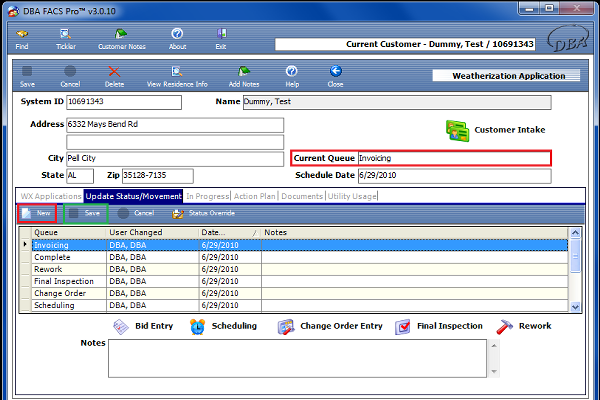The image size is (600, 400).
Task: Switch to the WX Applications tab
Action: pyautogui.click(x=51, y=196)
